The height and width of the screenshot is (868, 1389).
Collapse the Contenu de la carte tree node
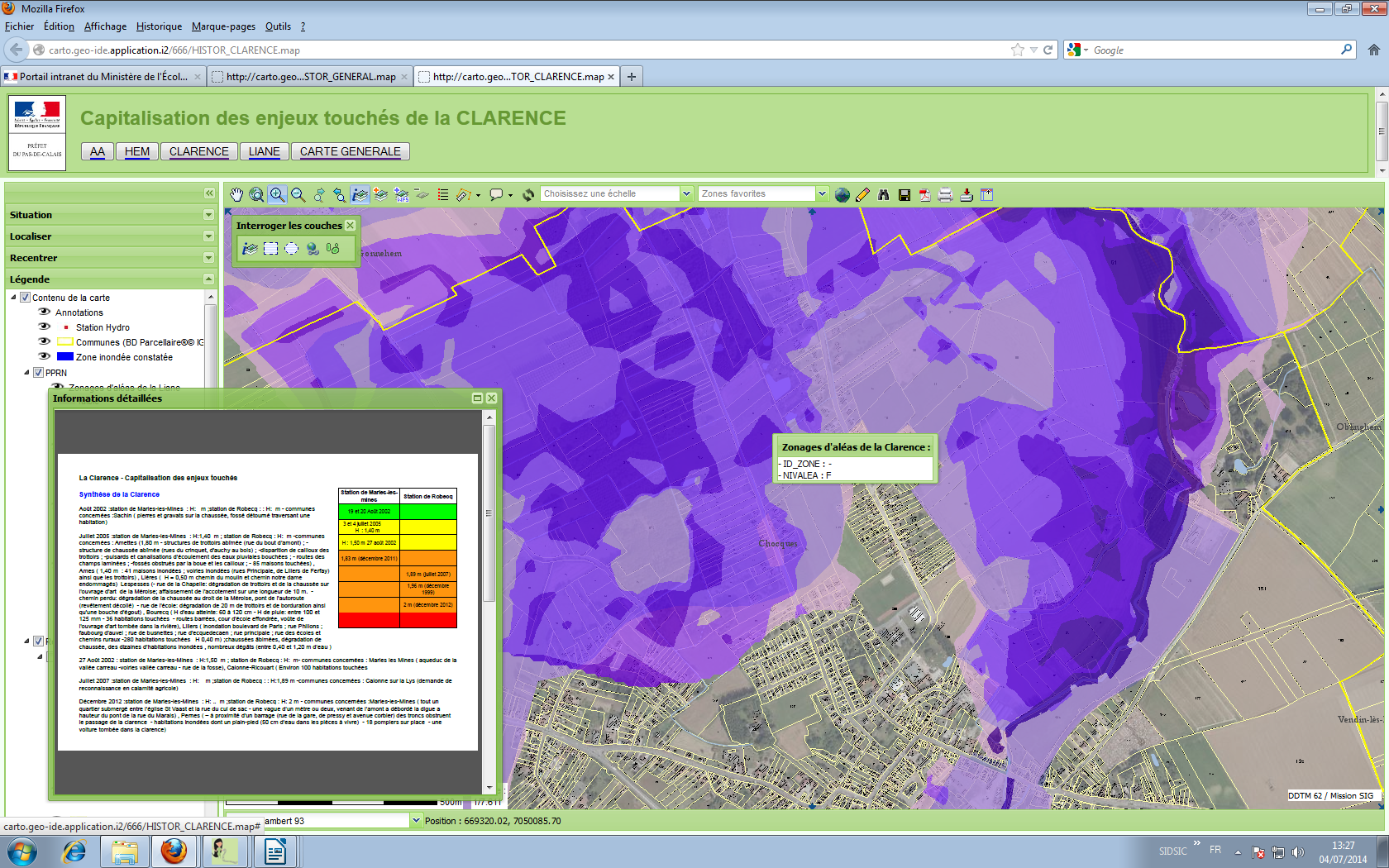13,298
